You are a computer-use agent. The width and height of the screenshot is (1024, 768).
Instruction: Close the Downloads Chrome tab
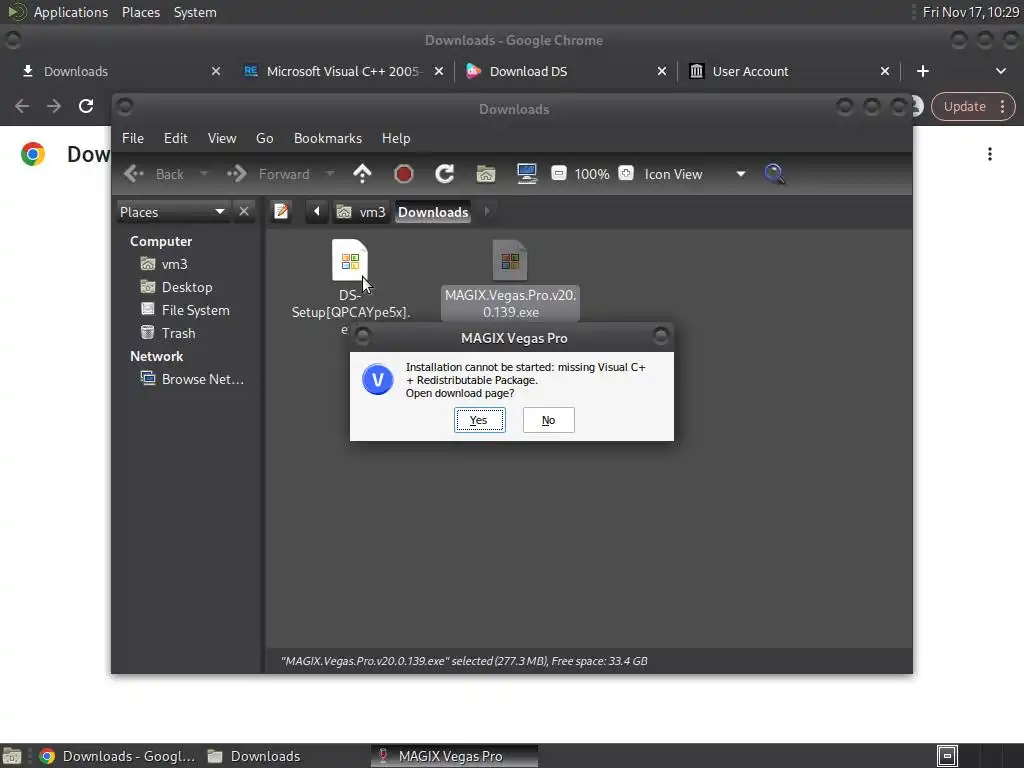coord(216,71)
